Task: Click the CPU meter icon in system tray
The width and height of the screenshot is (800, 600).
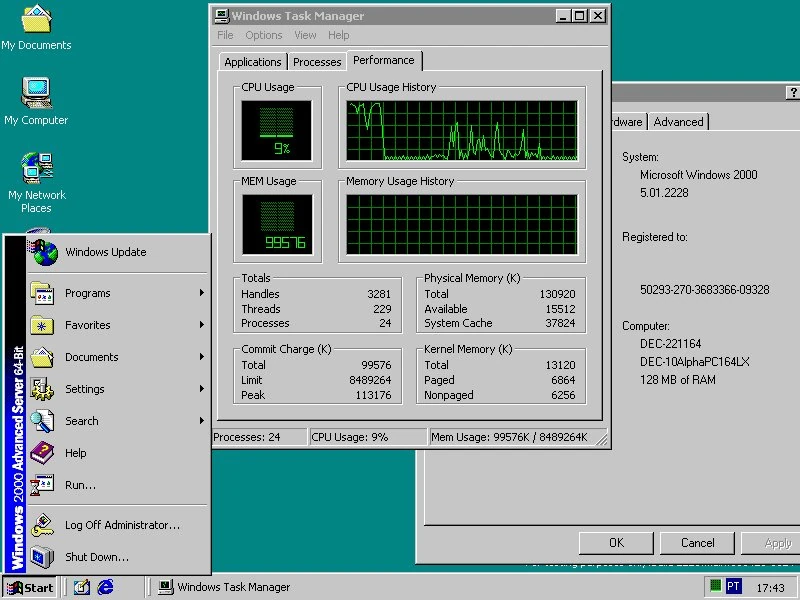Action: point(715,586)
